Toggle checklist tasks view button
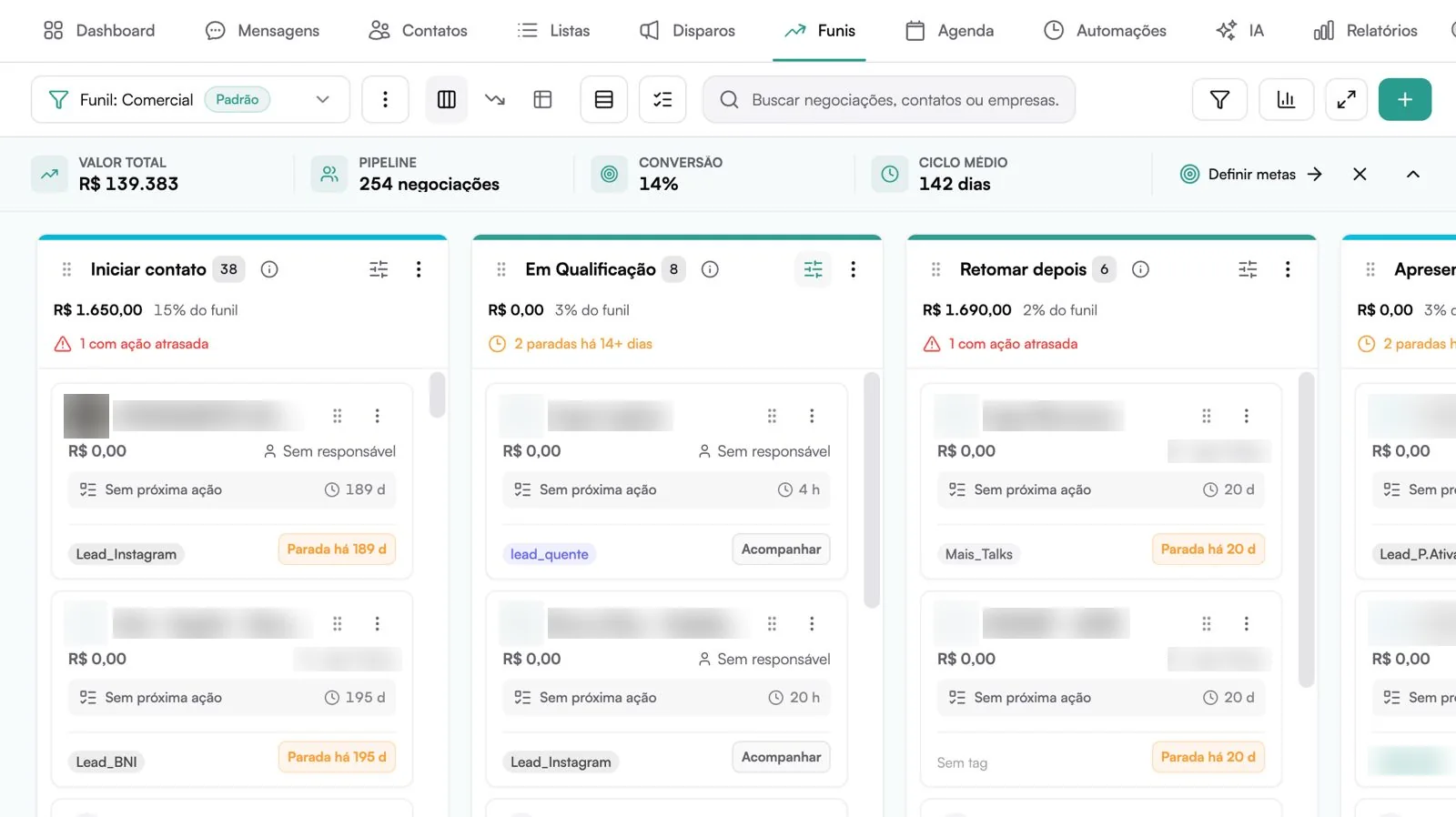The height and width of the screenshot is (817, 1456). pos(662,99)
